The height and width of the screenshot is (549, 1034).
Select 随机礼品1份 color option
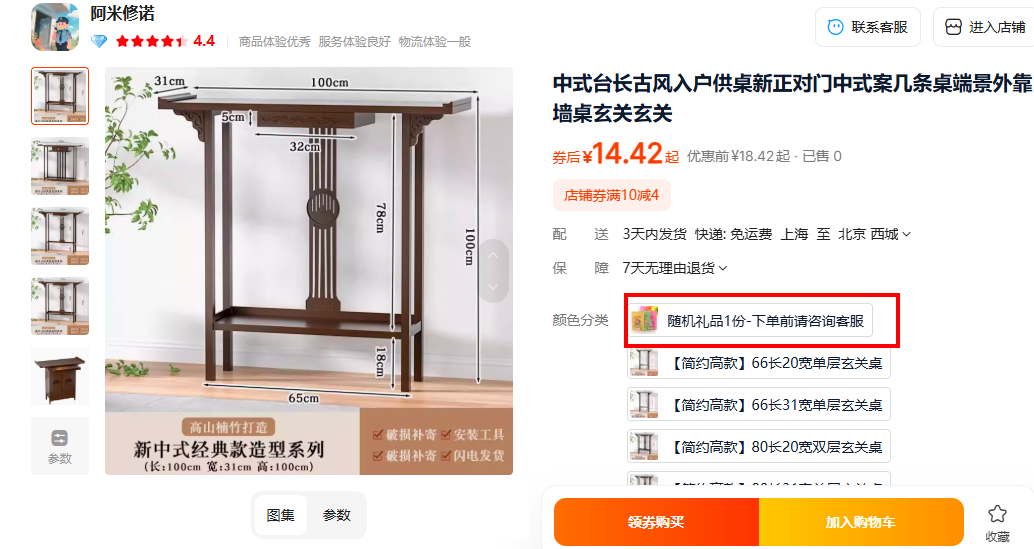[750, 321]
